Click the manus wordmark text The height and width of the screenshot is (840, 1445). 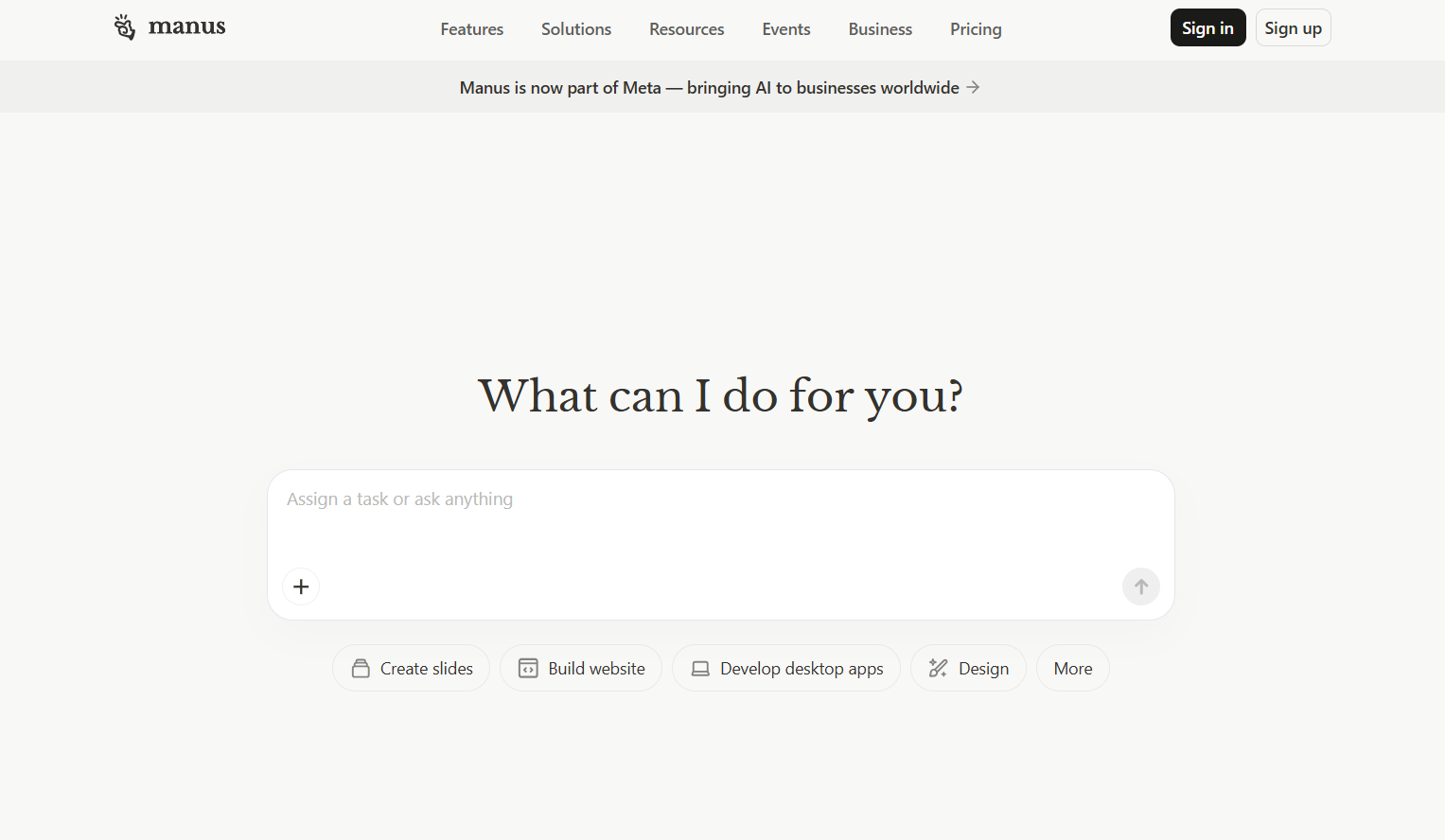coord(187,26)
